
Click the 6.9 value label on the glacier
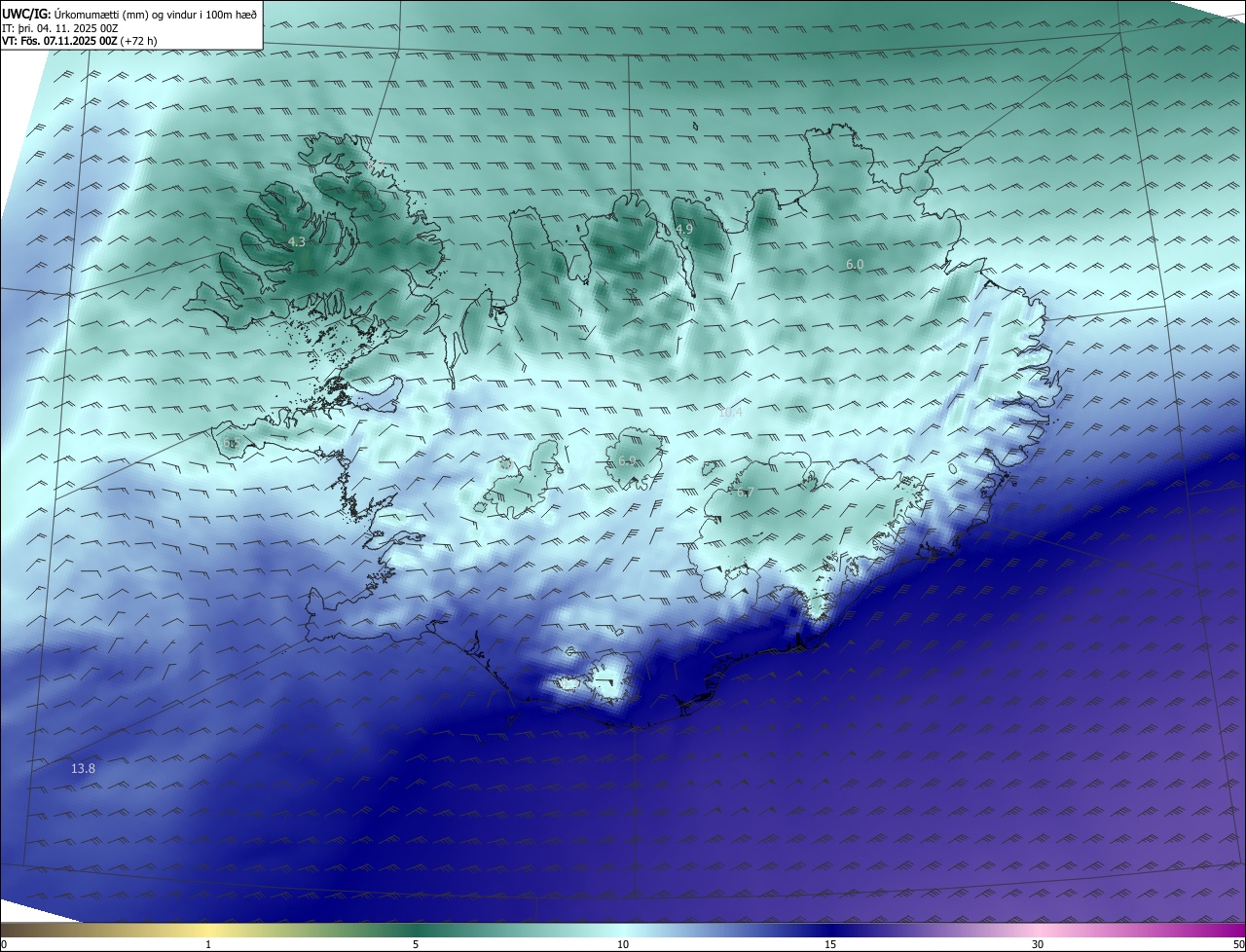point(627,461)
